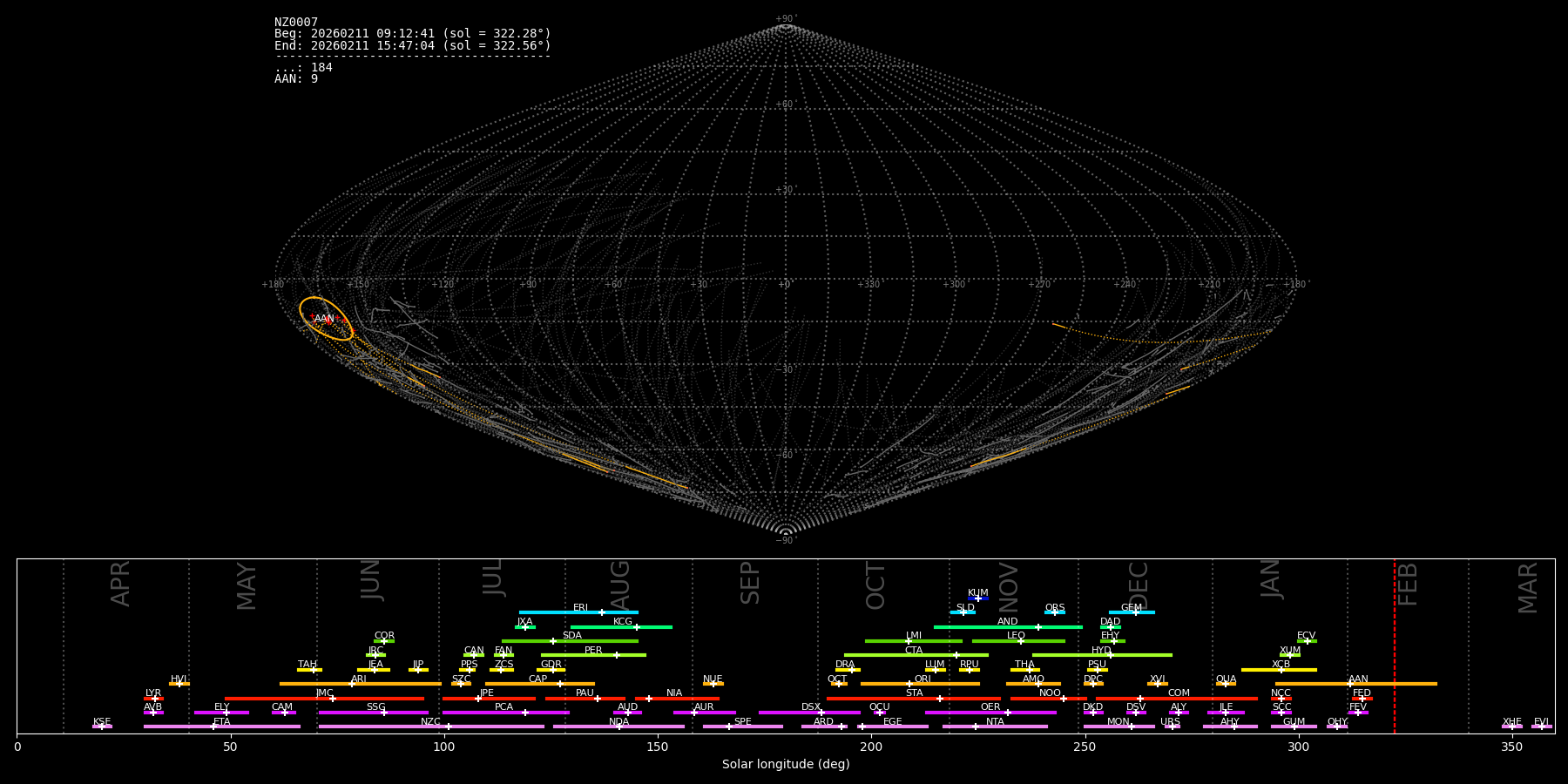Select the PER shower label

tap(593, 651)
